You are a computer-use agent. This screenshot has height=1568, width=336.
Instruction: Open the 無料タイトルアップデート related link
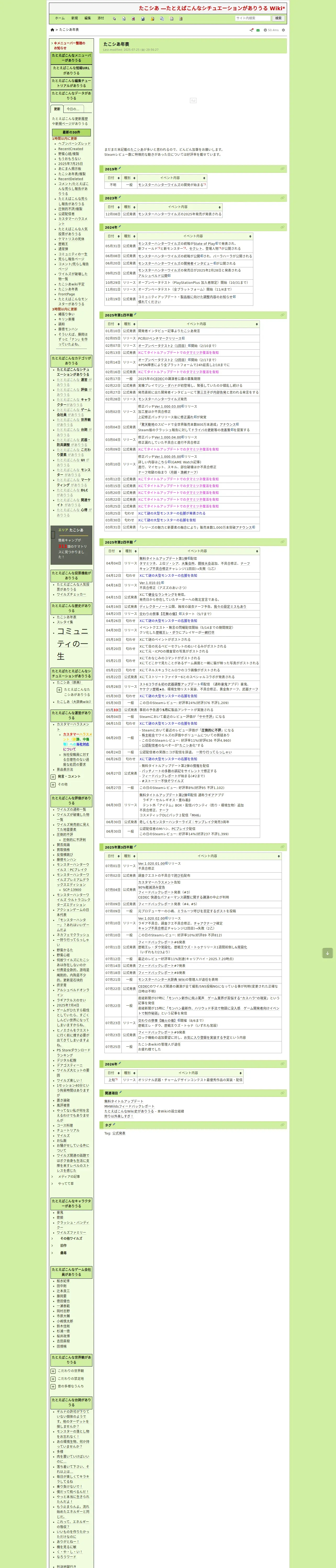coord(124,1101)
